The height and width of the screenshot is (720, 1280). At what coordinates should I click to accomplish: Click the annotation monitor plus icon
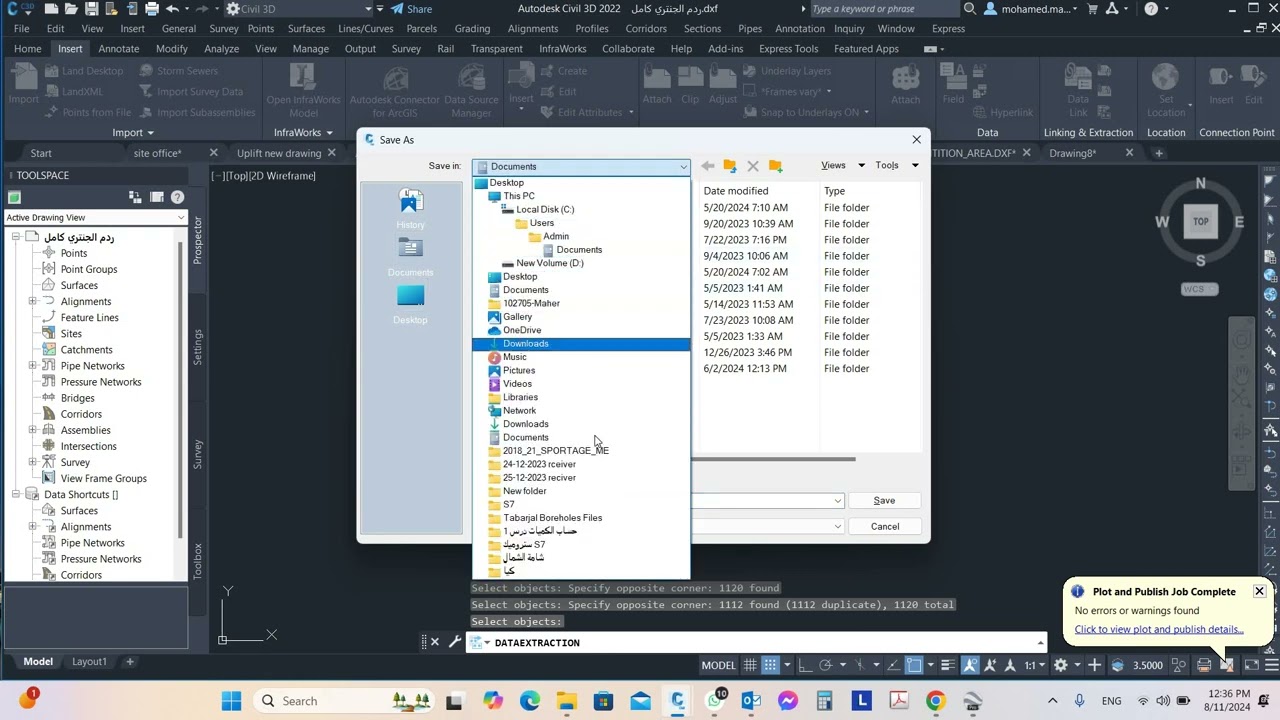click(1094, 665)
